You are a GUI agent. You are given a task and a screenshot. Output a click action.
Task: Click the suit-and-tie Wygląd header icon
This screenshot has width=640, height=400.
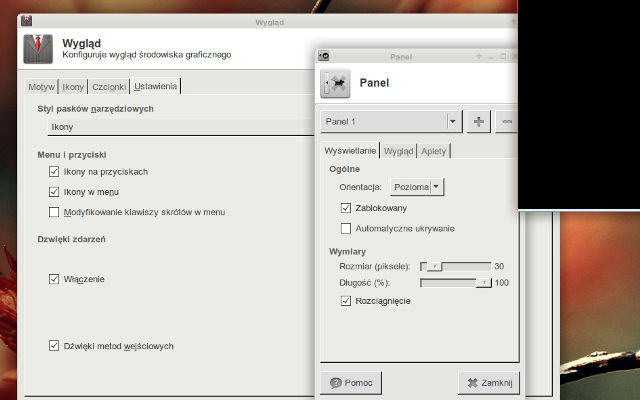(38, 48)
